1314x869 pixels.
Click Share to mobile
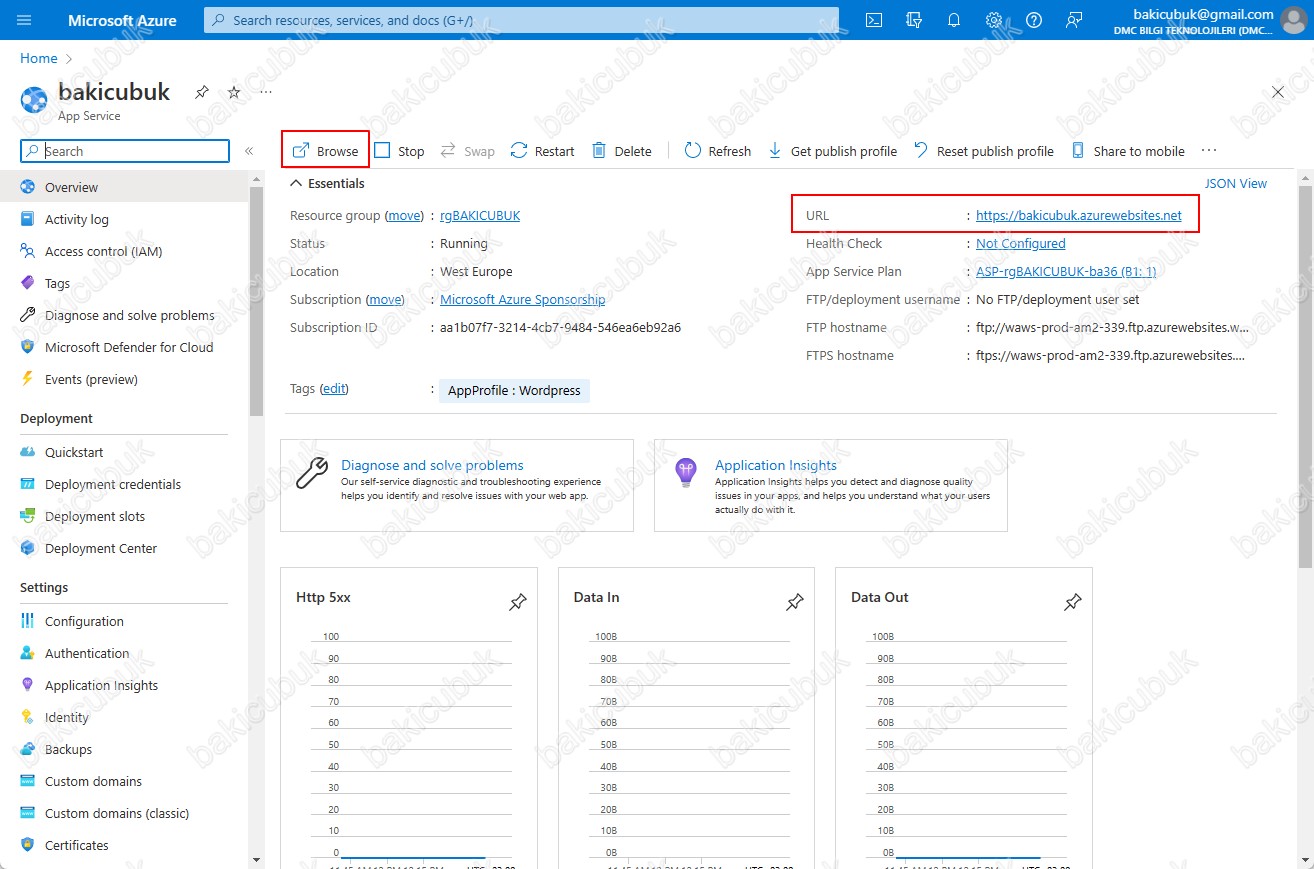[1128, 151]
